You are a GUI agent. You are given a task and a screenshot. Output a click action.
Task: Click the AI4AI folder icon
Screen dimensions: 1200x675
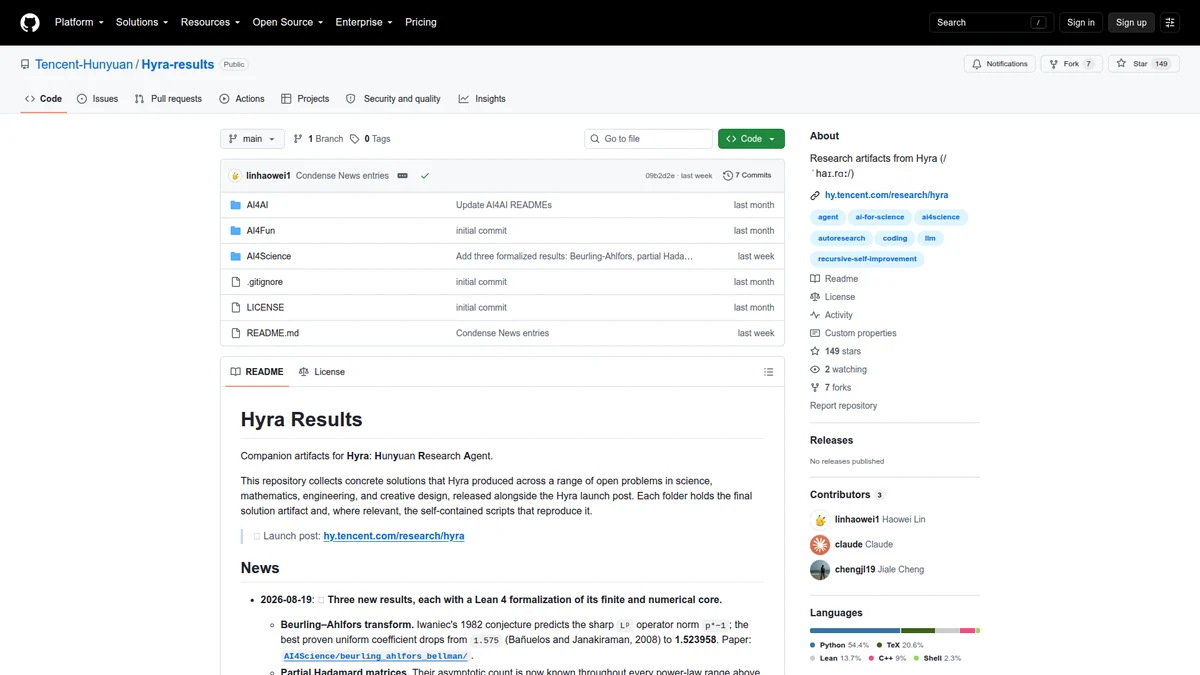tap(236, 205)
